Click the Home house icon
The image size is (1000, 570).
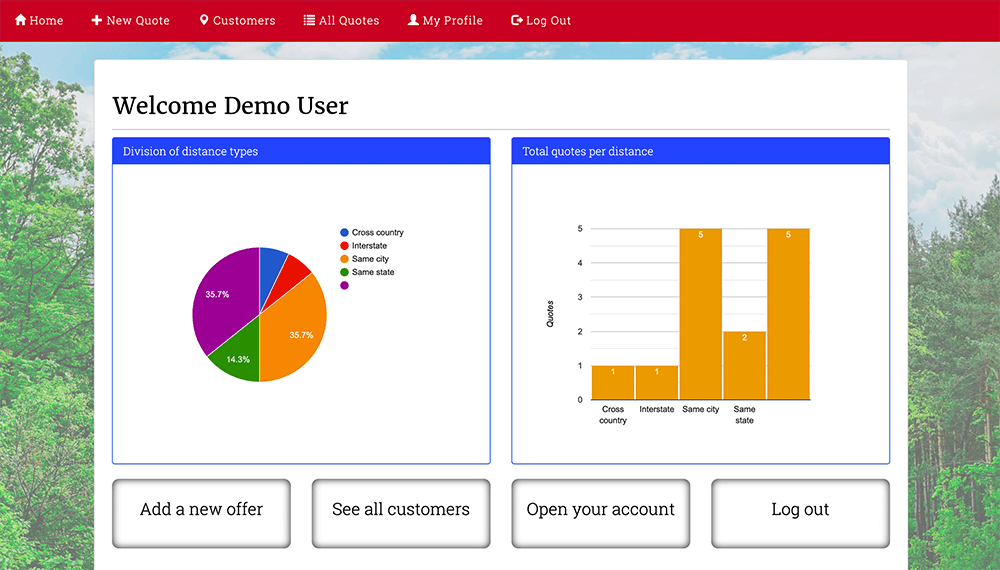21,20
